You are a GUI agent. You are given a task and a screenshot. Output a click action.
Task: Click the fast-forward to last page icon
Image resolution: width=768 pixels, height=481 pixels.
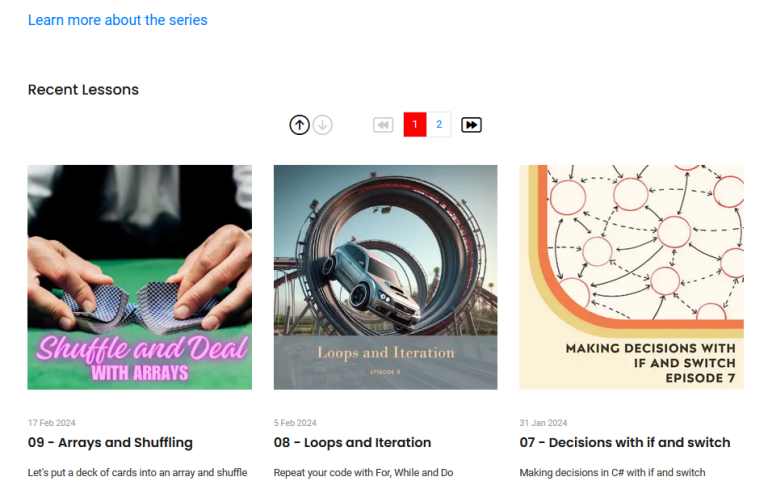click(x=471, y=125)
